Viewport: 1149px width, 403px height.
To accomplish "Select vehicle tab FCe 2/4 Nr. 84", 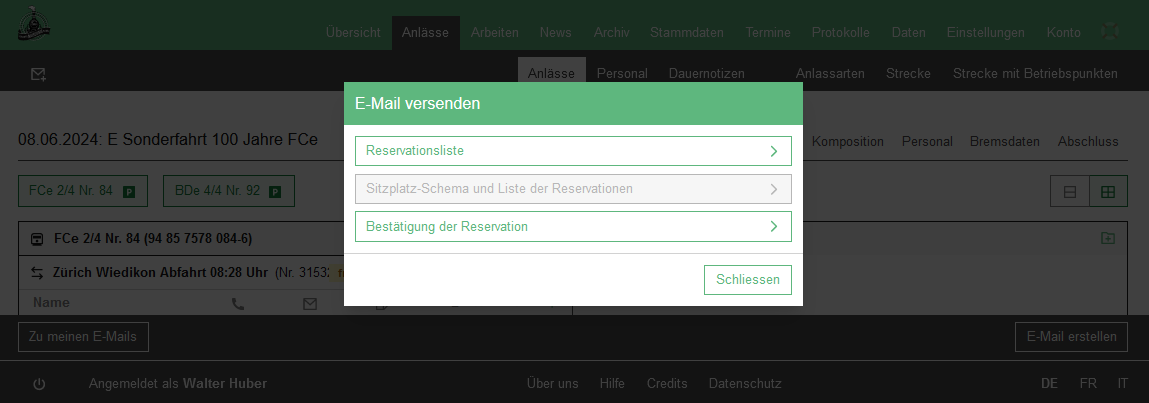I will [x=83, y=191].
